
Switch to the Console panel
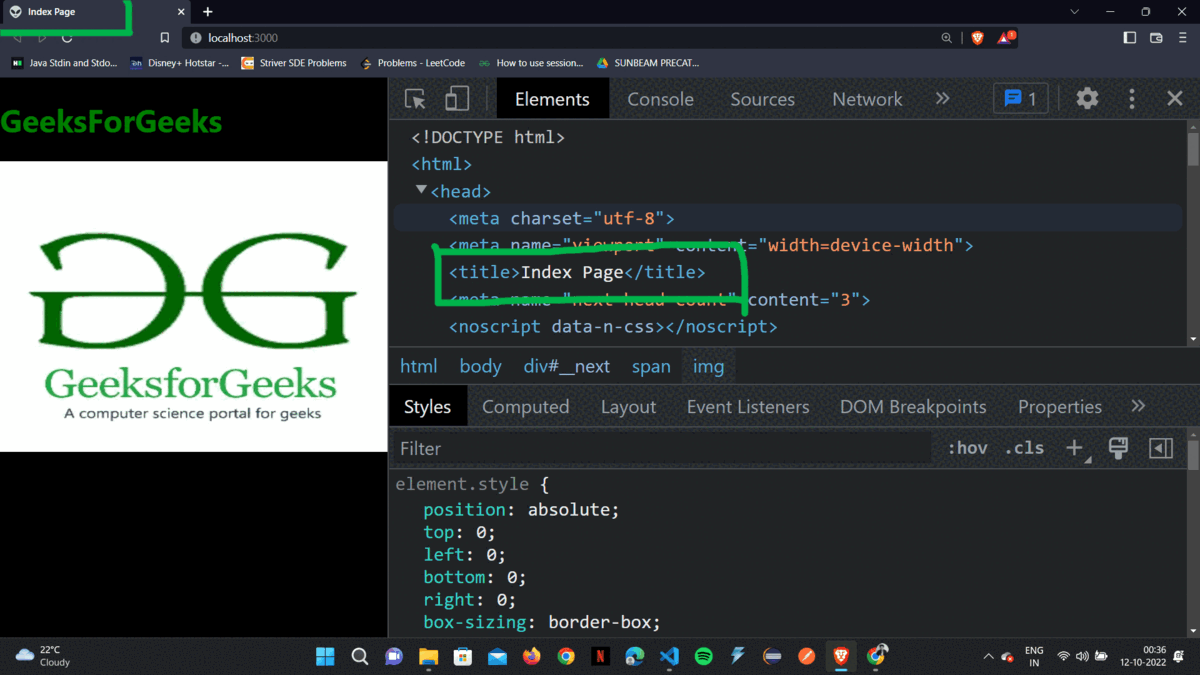pyautogui.click(x=660, y=98)
